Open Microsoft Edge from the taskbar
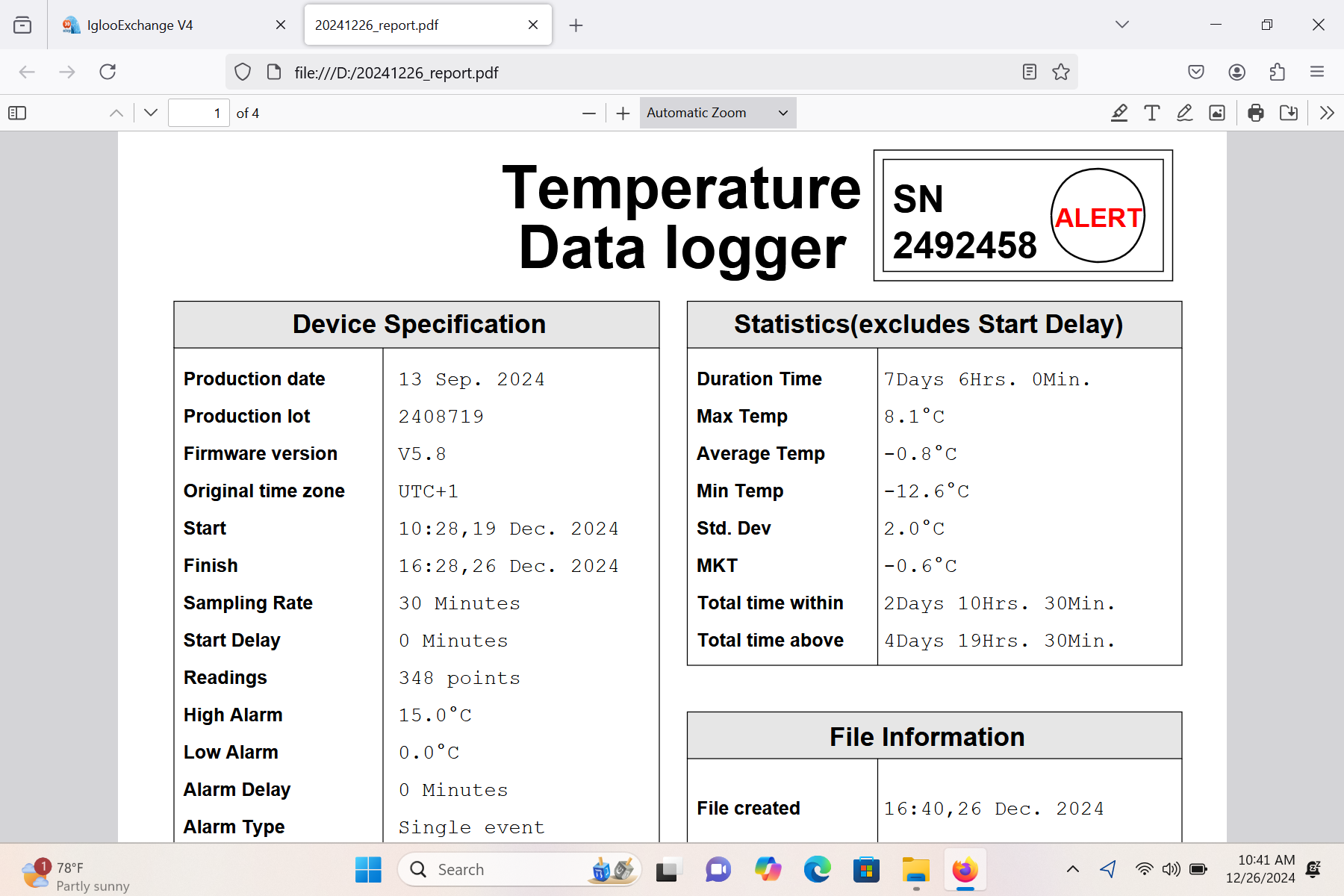The height and width of the screenshot is (896, 1344). [817, 870]
